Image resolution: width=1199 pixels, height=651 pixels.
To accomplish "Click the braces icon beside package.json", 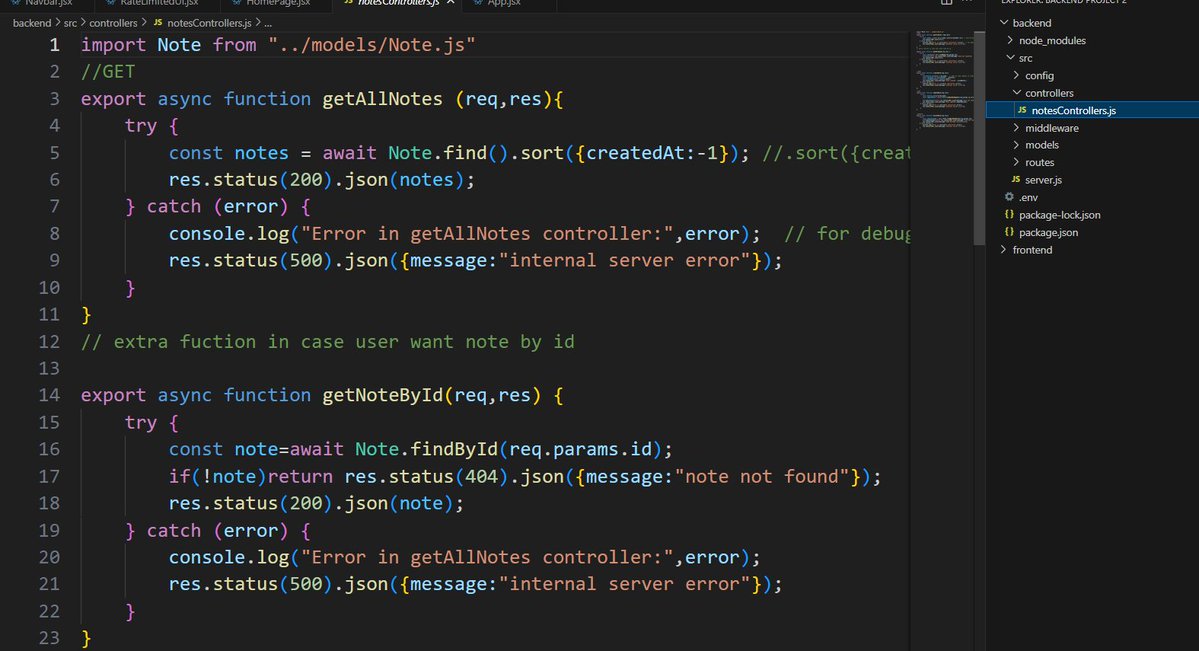I will point(1009,232).
